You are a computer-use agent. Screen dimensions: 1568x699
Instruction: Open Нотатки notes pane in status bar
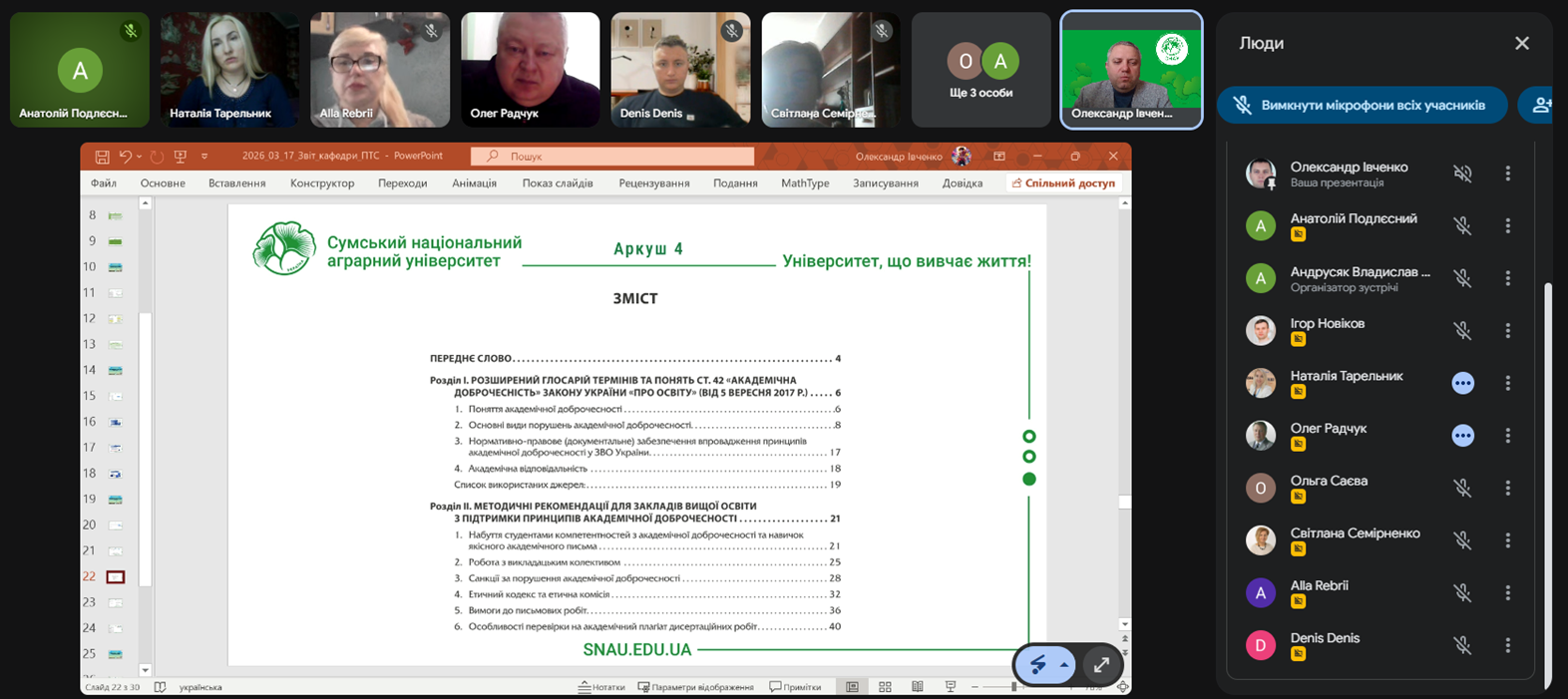[601, 687]
